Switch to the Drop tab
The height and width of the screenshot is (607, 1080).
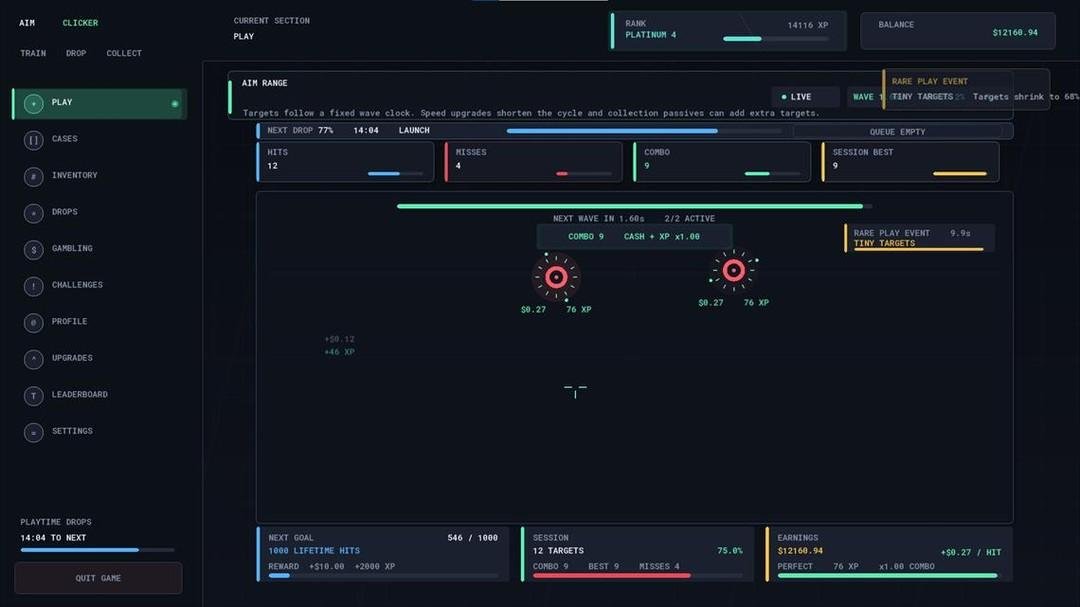[x=76, y=53]
